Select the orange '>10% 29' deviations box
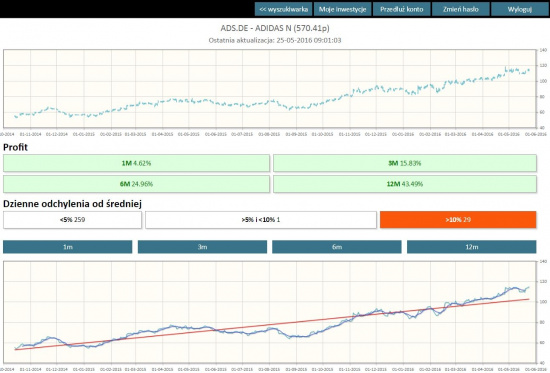This screenshot has height=373, width=550. [458, 220]
